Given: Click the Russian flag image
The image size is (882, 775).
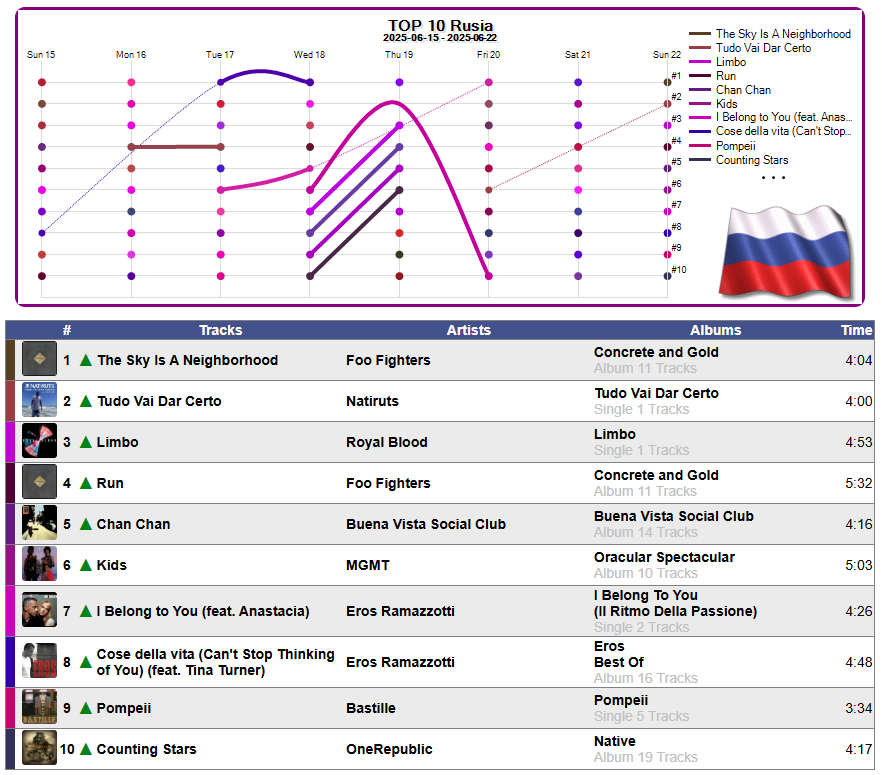Looking at the screenshot, I should point(786,253).
